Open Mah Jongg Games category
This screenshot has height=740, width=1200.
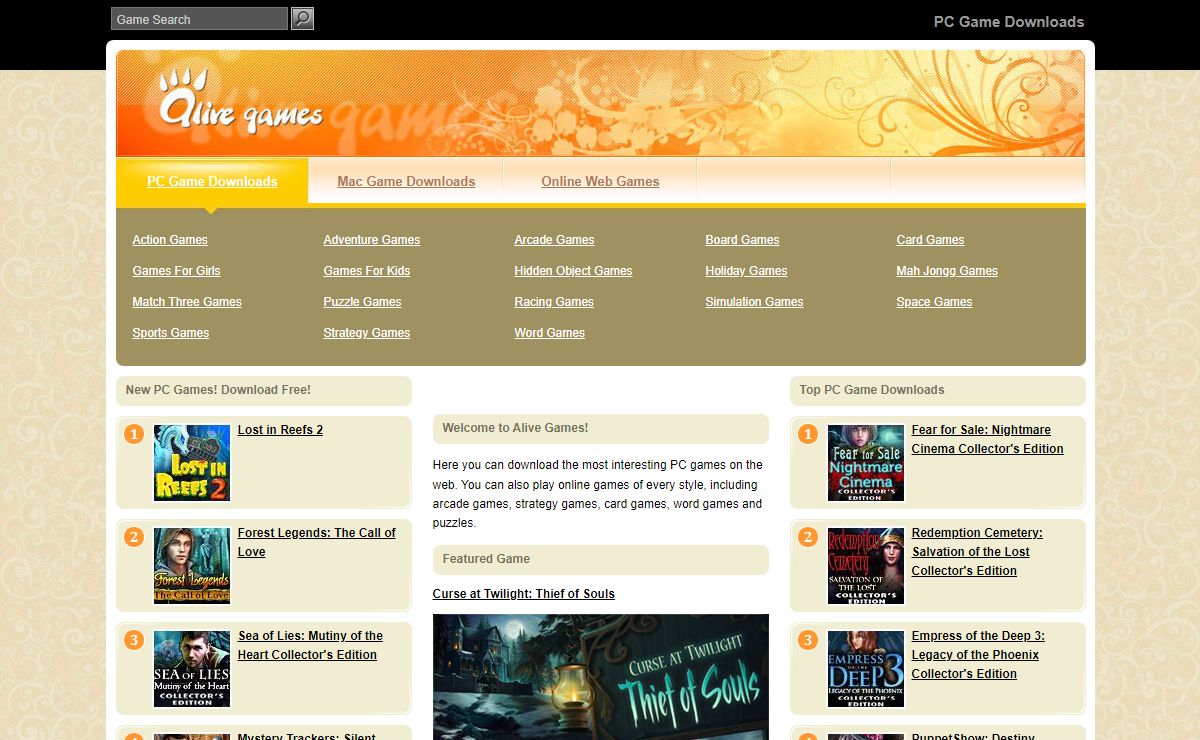pos(947,271)
